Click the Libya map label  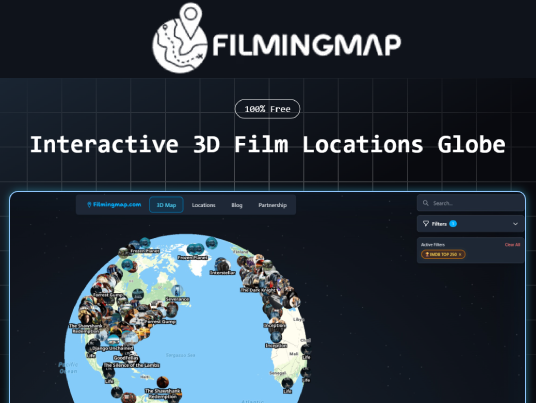298,319
